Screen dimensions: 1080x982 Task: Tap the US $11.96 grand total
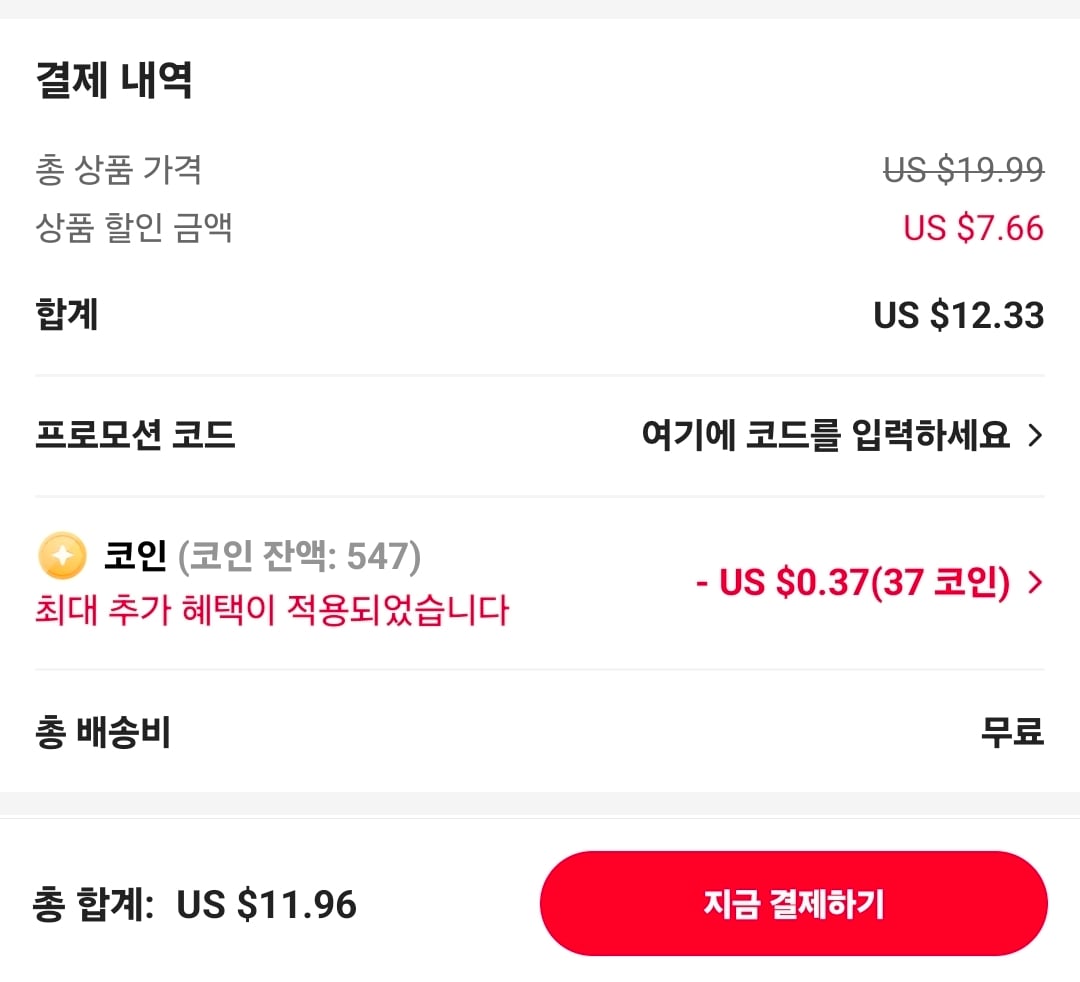pos(266,905)
